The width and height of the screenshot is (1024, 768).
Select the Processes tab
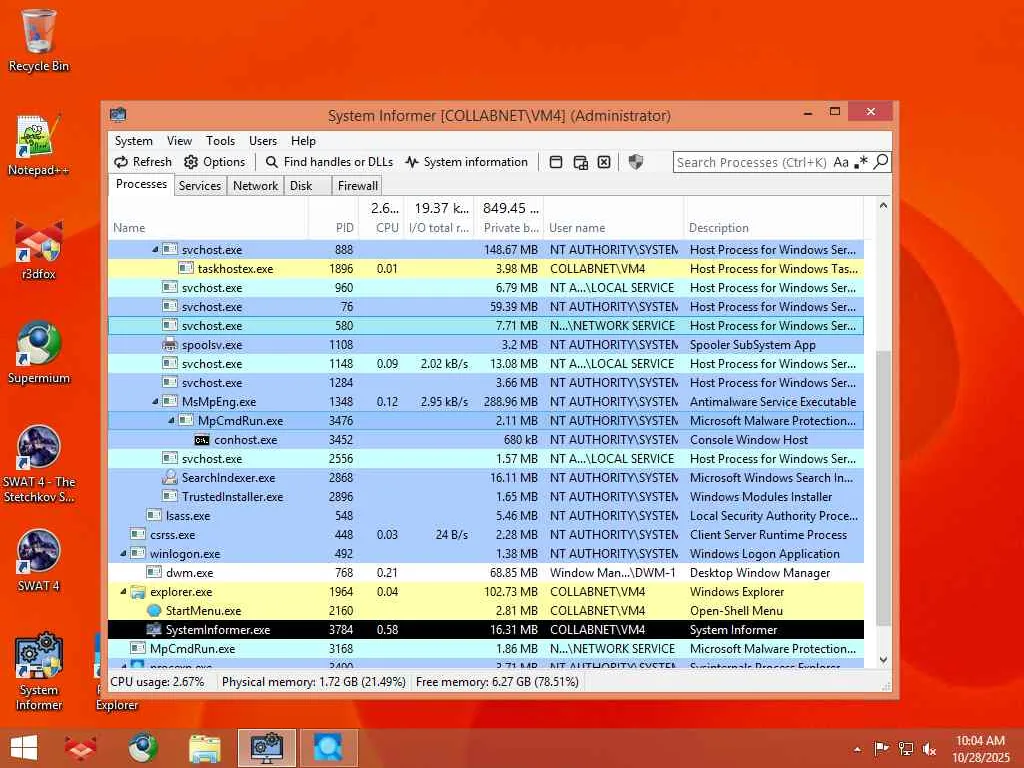141,184
